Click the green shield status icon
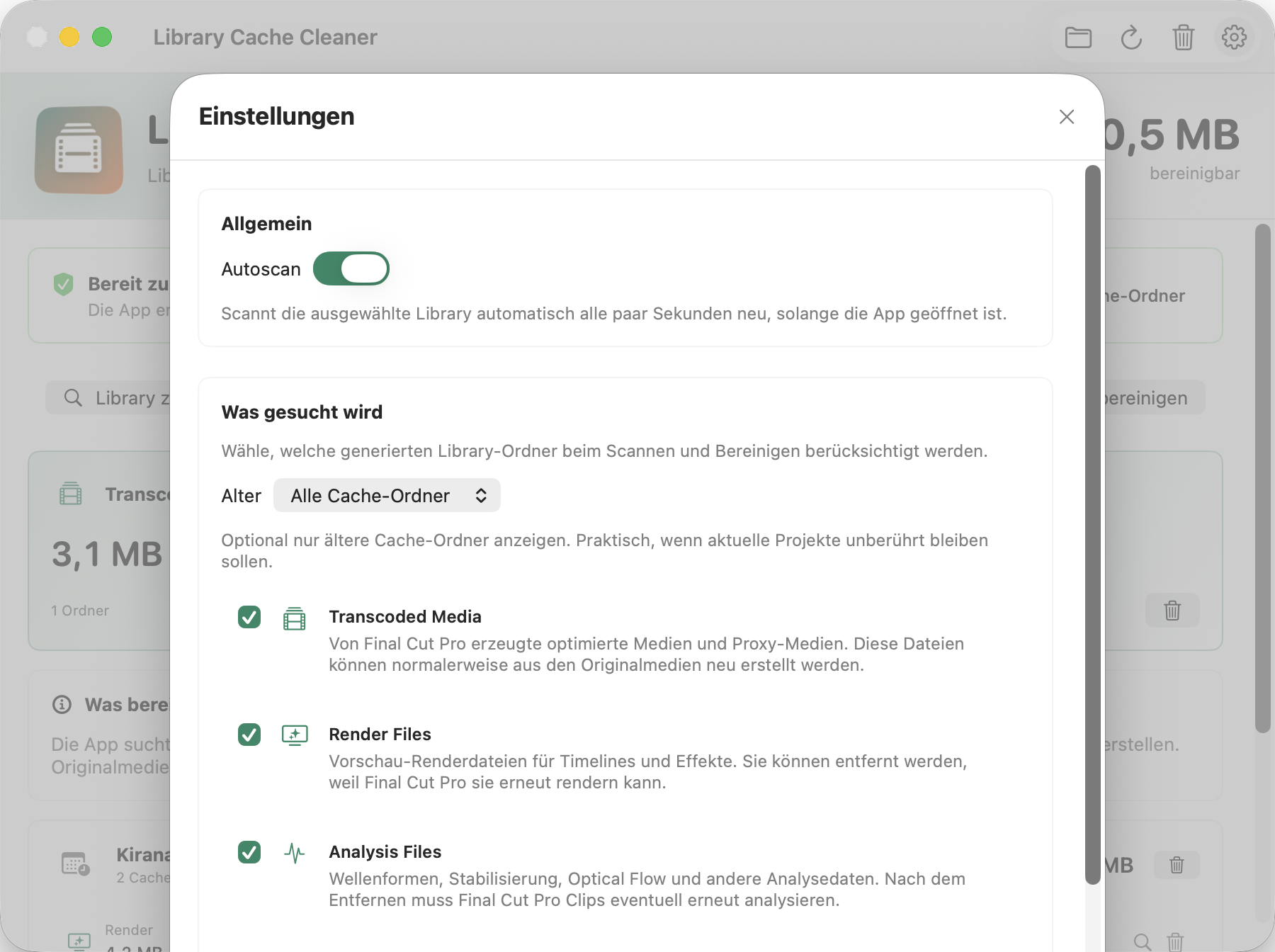Screen dimensions: 1275x952 click(64, 285)
